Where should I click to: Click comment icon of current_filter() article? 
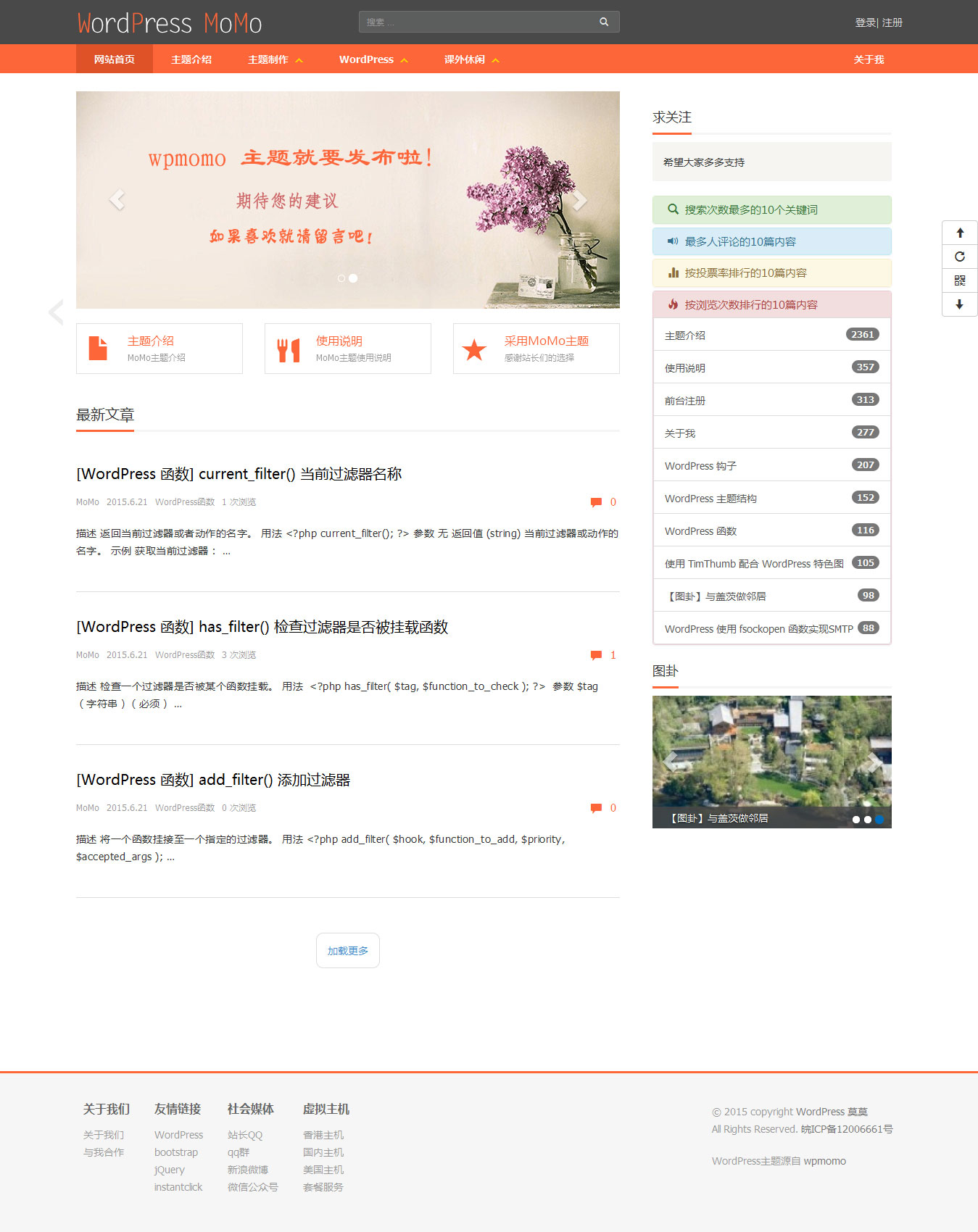[596, 502]
